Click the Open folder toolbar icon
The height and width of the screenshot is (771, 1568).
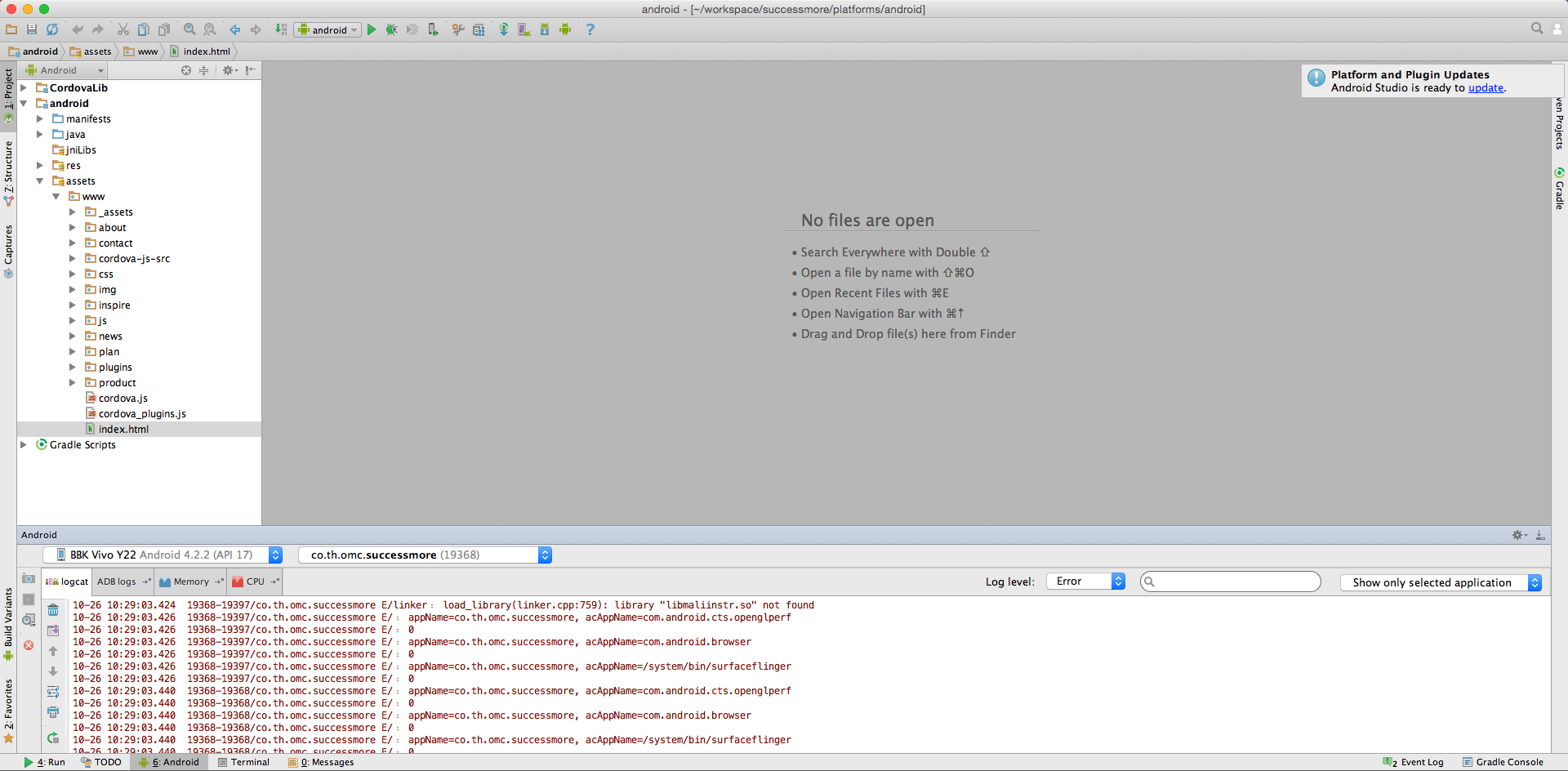[x=11, y=29]
